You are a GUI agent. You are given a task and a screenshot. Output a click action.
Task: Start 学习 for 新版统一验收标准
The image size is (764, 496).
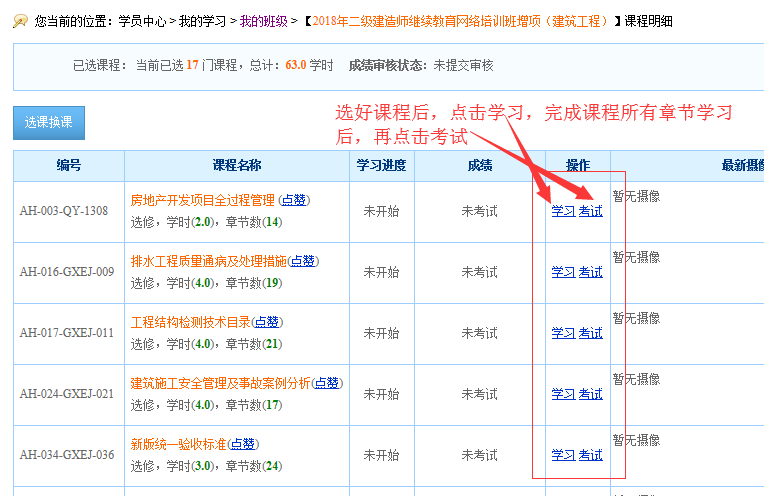pos(563,455)
